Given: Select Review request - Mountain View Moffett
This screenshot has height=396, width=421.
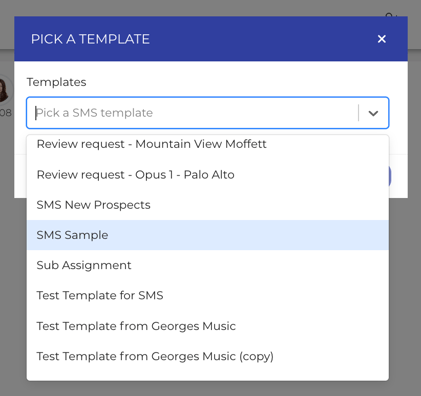Looking at the screenshot, I should tap(208, 144).
